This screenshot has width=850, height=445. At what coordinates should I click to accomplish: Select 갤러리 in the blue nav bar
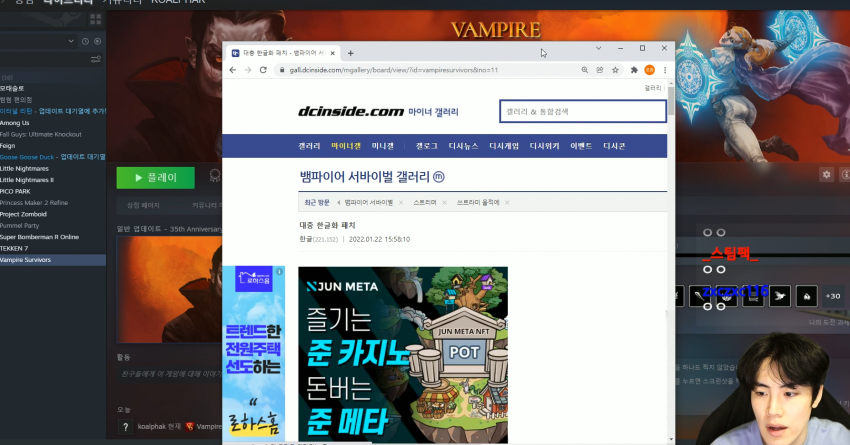tap(309, 146)
